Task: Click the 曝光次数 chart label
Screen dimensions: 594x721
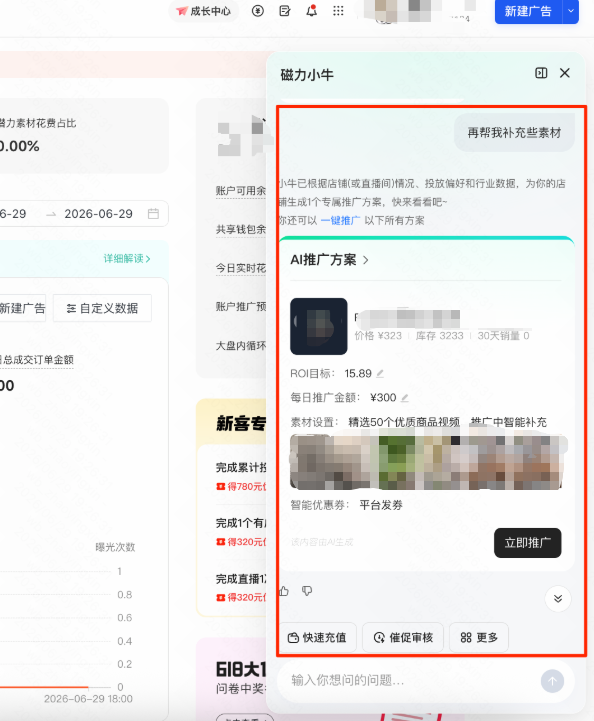Action: (x=115, y=547)
